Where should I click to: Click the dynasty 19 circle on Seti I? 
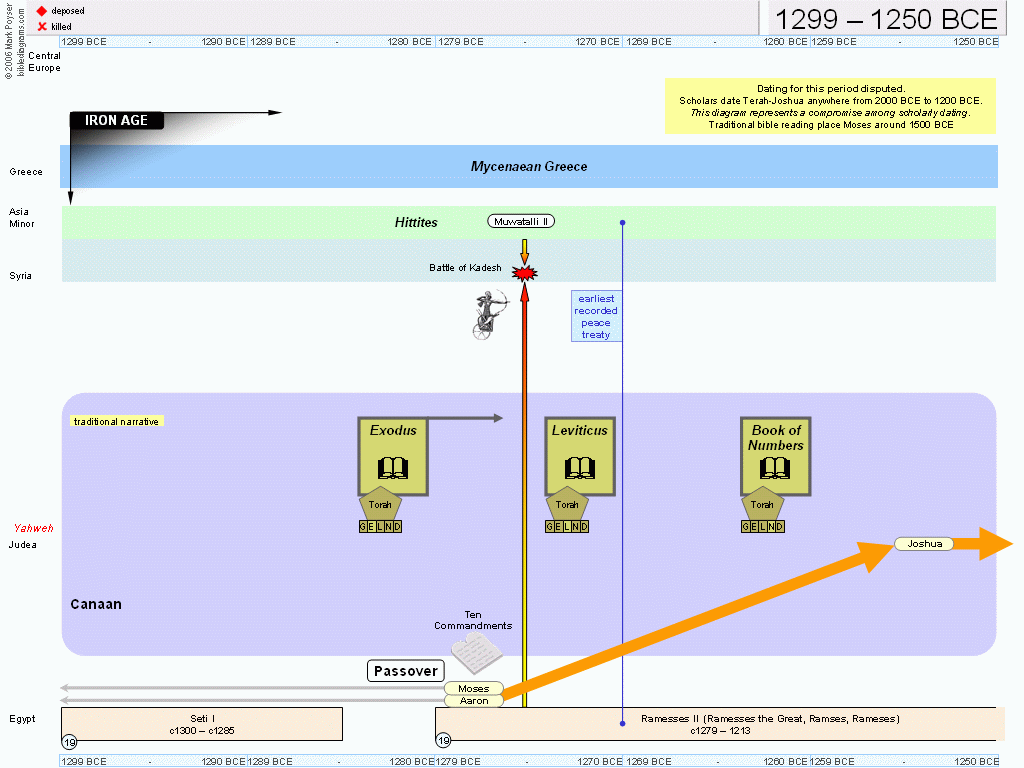coord(69,741)
